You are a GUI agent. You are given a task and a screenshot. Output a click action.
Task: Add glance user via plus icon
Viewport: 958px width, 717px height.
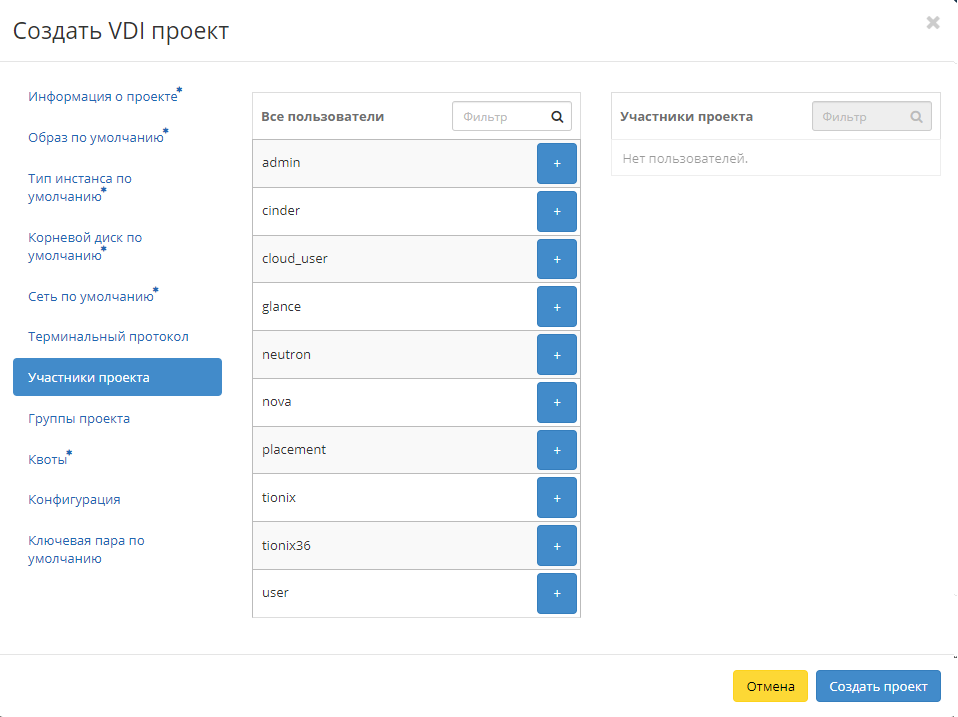[556, 307]
